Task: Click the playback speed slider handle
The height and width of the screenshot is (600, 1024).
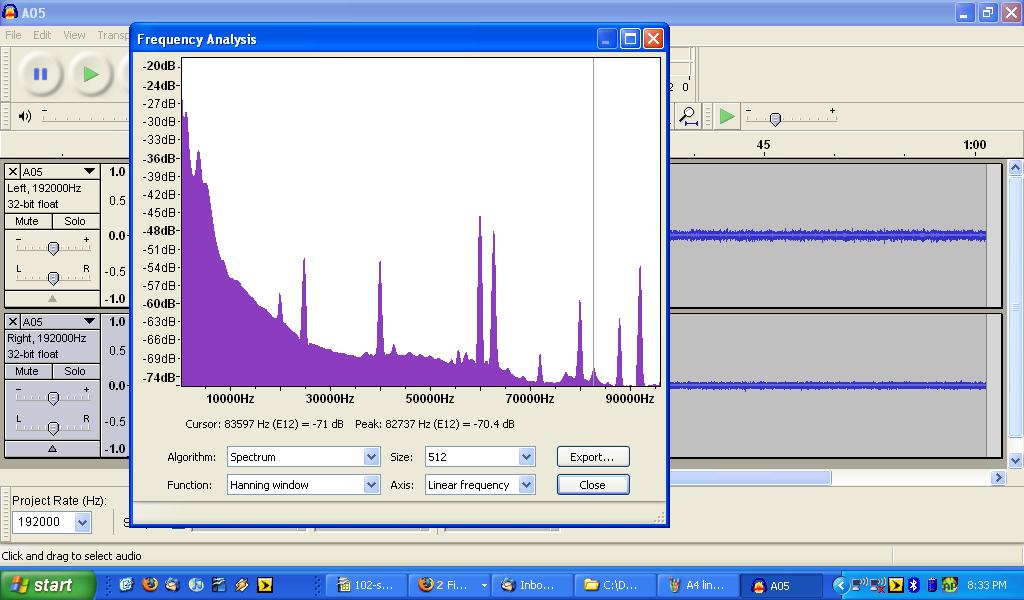Action: [774, 119]
